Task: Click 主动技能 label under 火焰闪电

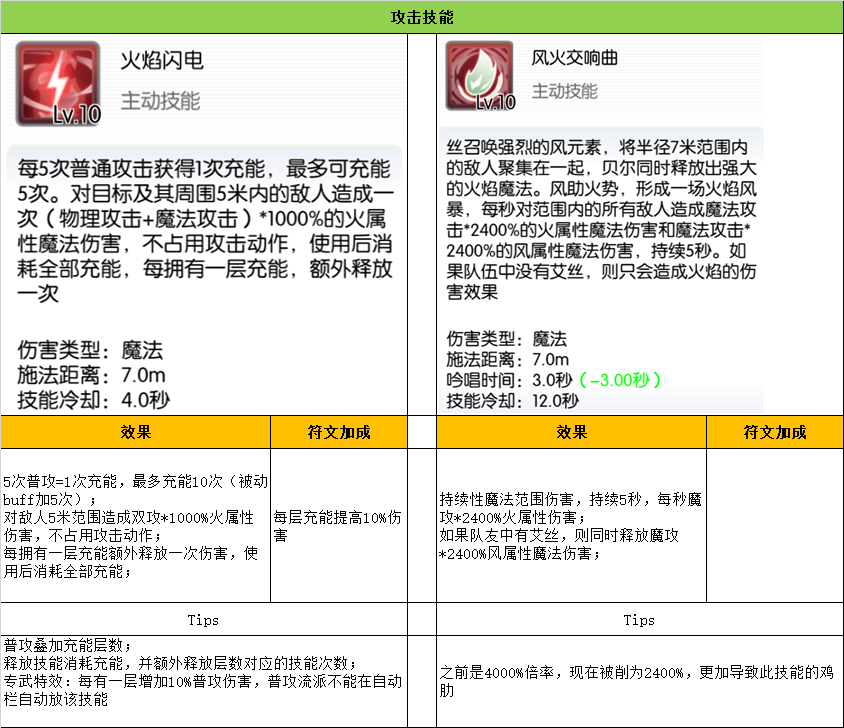Action: pos(160,101)
